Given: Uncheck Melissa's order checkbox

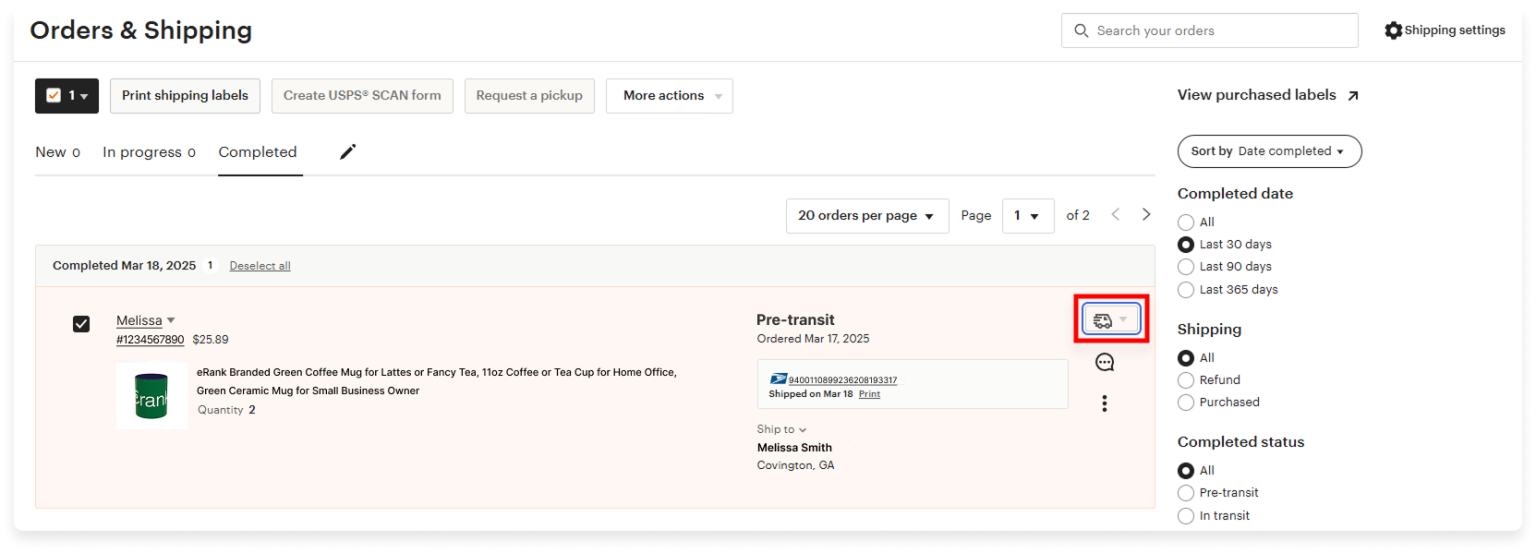Looking at the screenshot, I should [81, 324].
